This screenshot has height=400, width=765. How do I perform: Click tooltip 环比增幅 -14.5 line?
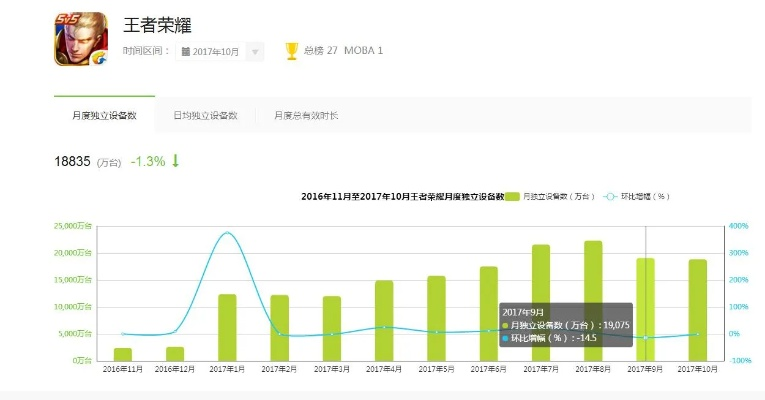pos(549,338)
